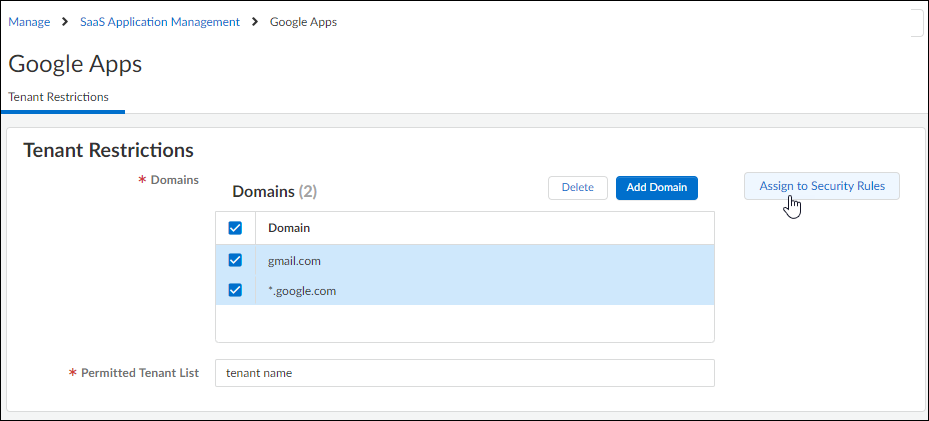Click the Google Apps breadcrumb item
Image resolution: width=929 pixels, height=421 pixels.
coord(303,22)
